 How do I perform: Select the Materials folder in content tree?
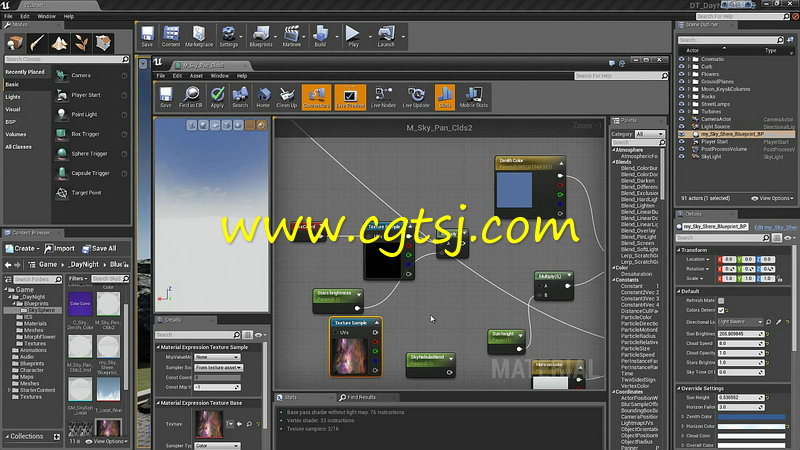[35, 323]
